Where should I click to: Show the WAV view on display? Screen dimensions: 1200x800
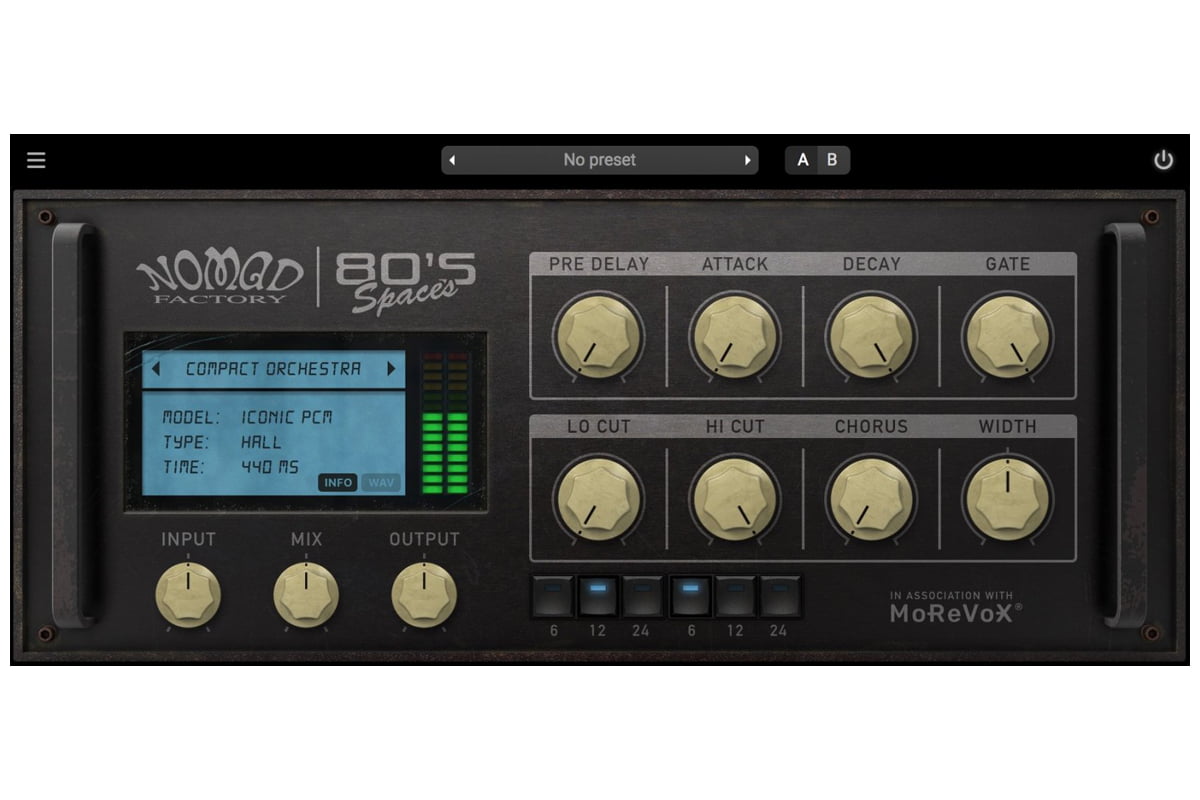[x=381, y=482]
